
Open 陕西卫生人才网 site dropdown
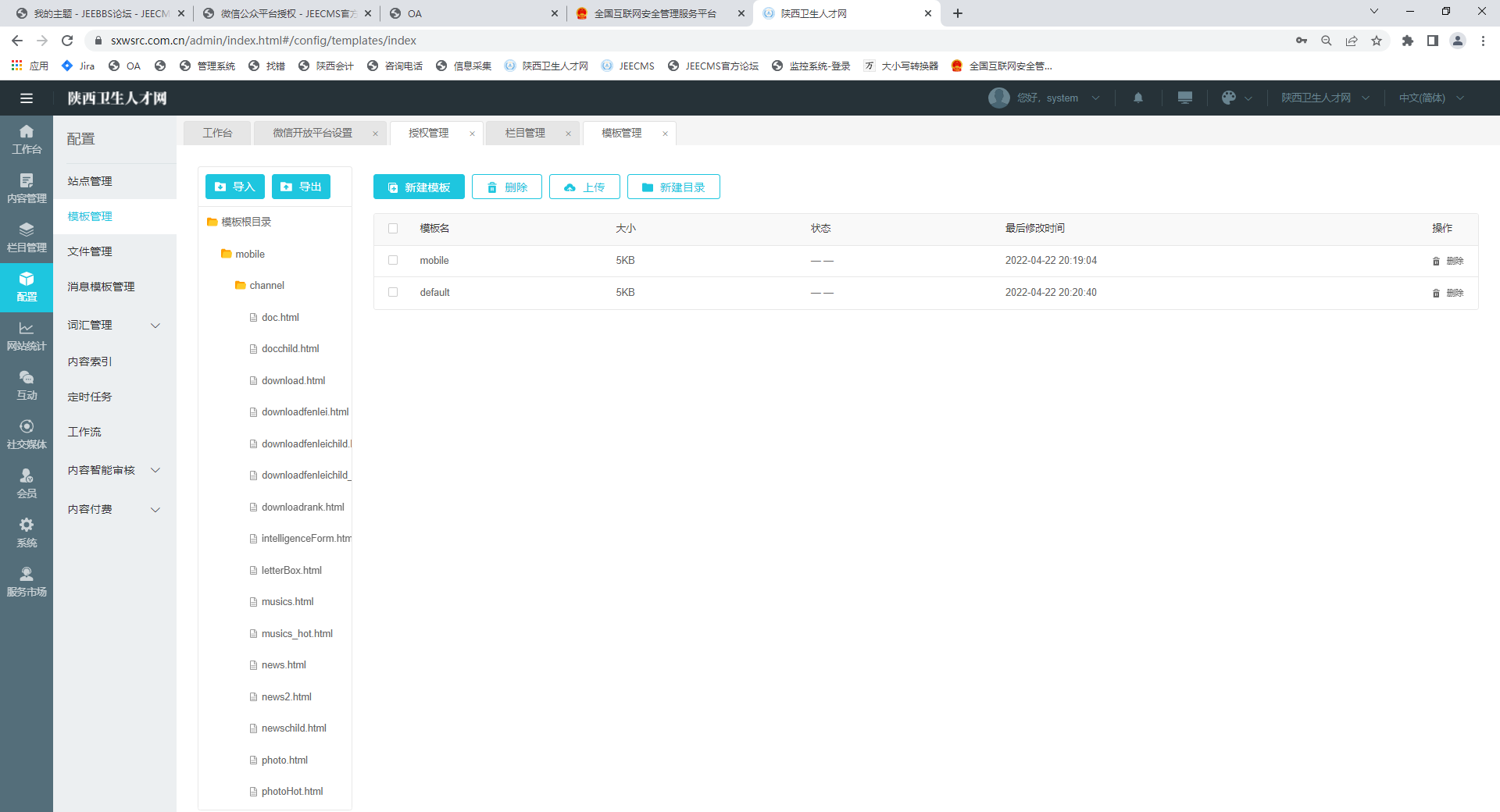1326,98
